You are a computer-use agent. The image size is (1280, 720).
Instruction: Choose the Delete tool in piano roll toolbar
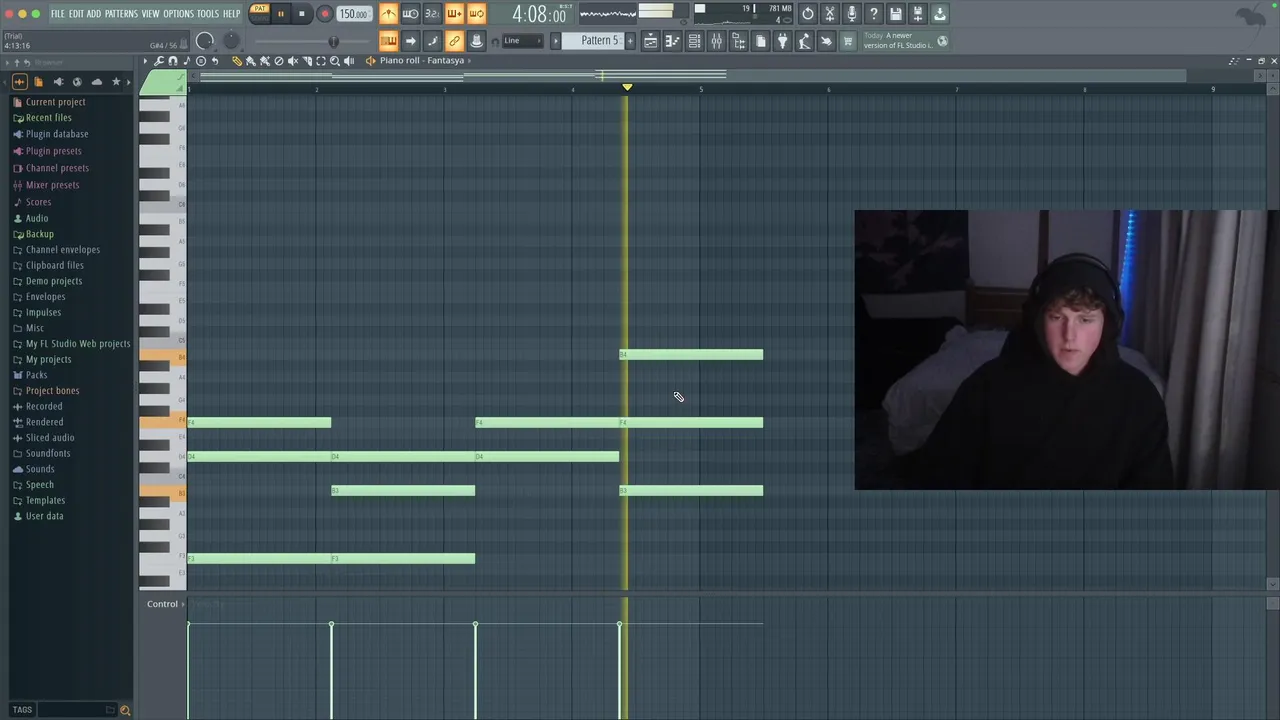tap(279, 61)
